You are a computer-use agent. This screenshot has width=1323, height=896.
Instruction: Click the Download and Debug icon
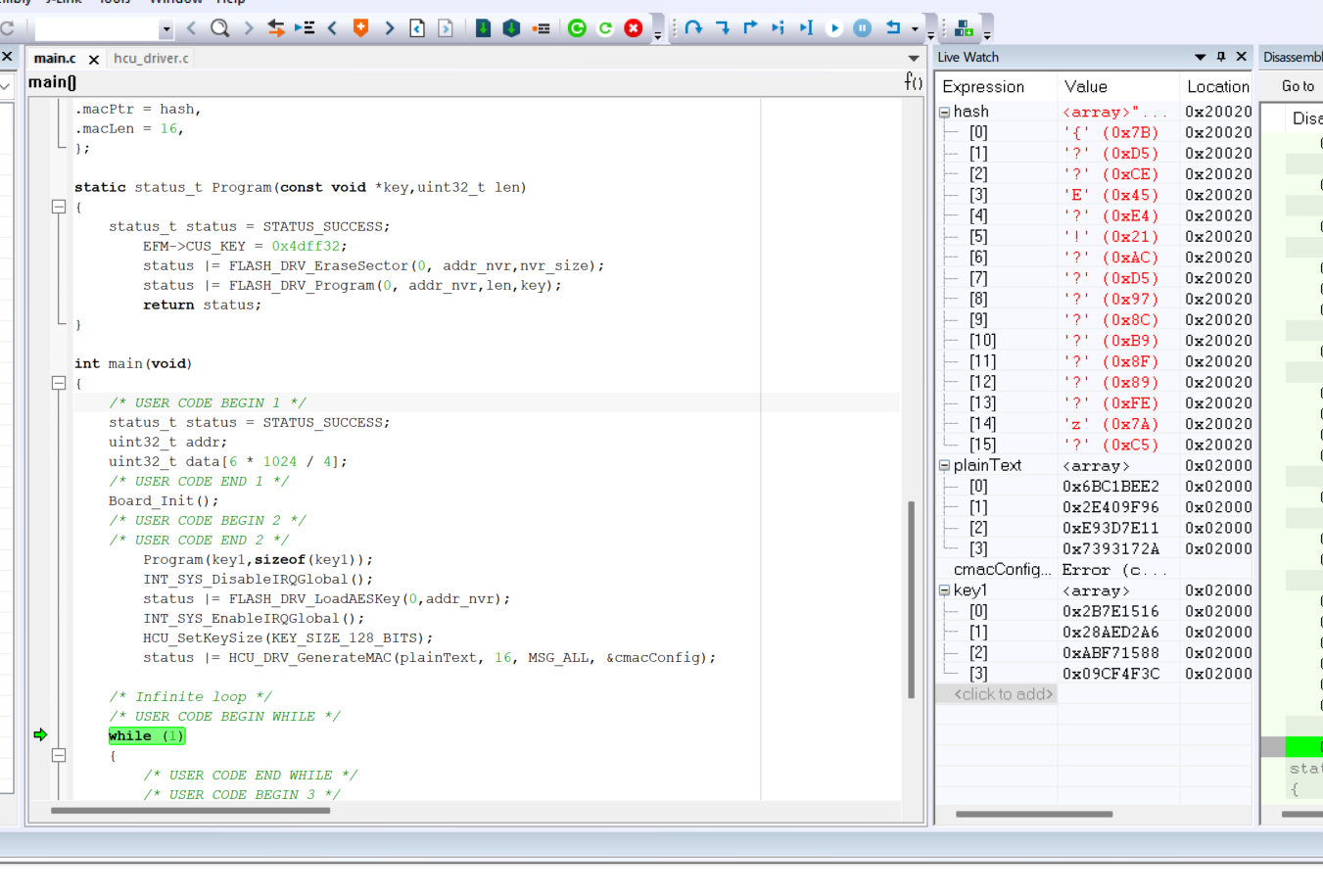click(x=483, y=27)
